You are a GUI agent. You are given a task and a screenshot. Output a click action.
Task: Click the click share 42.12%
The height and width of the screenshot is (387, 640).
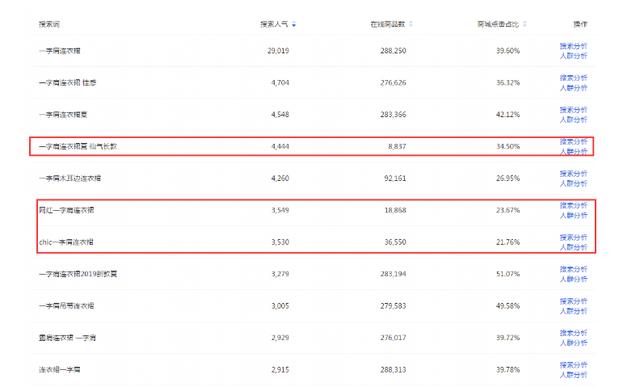point(508,114)
